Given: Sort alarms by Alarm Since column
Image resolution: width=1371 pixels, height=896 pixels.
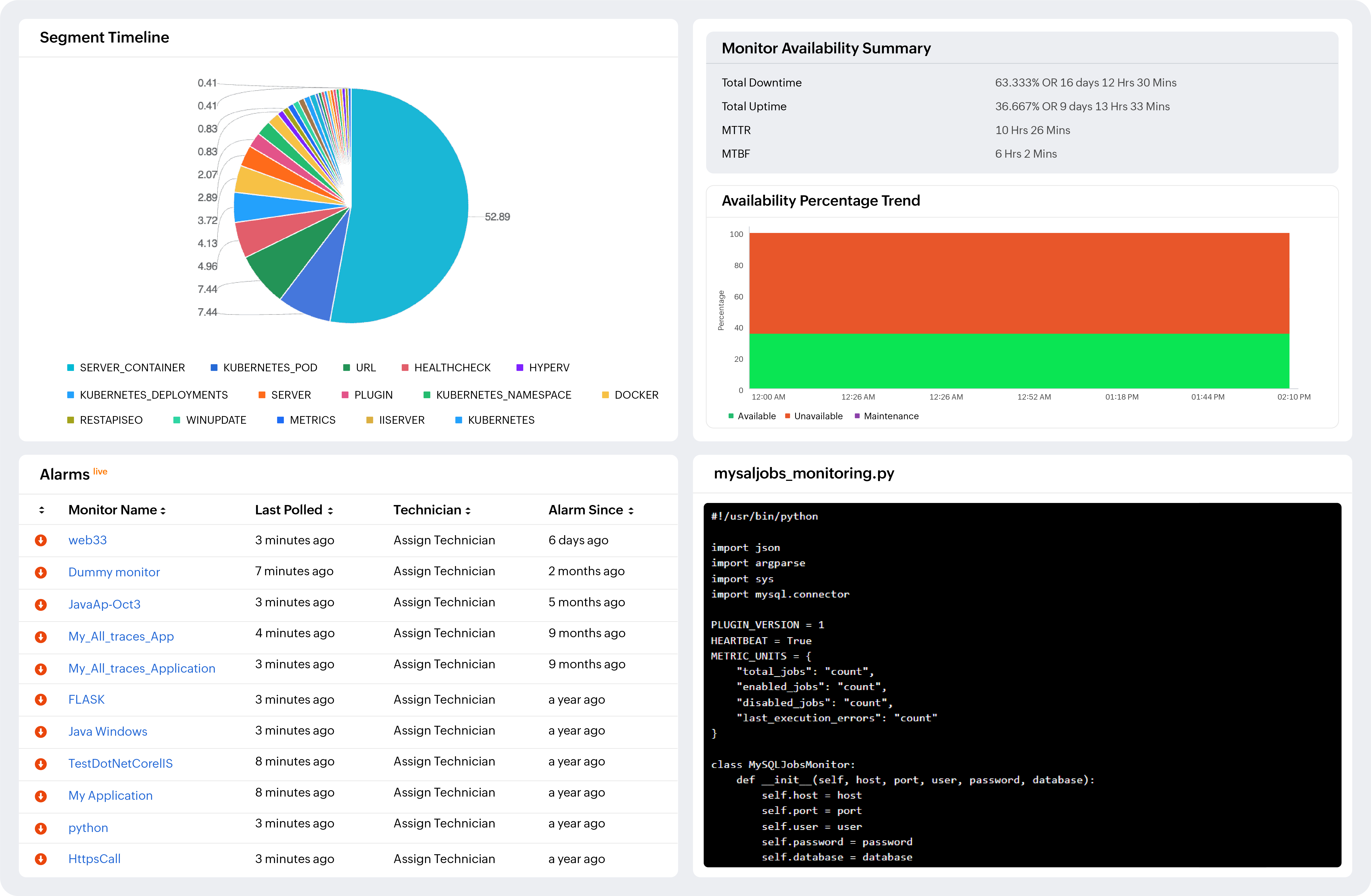Looking at the screenshot, I should point(591,510).
